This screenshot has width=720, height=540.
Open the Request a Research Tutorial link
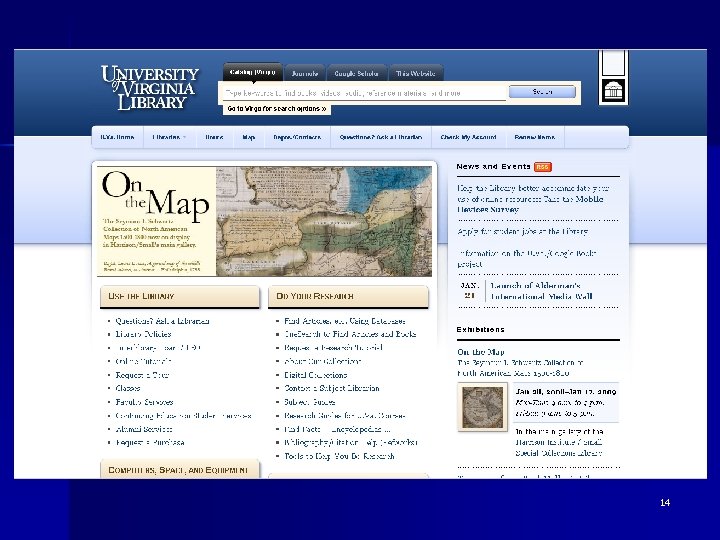[333, 348]
